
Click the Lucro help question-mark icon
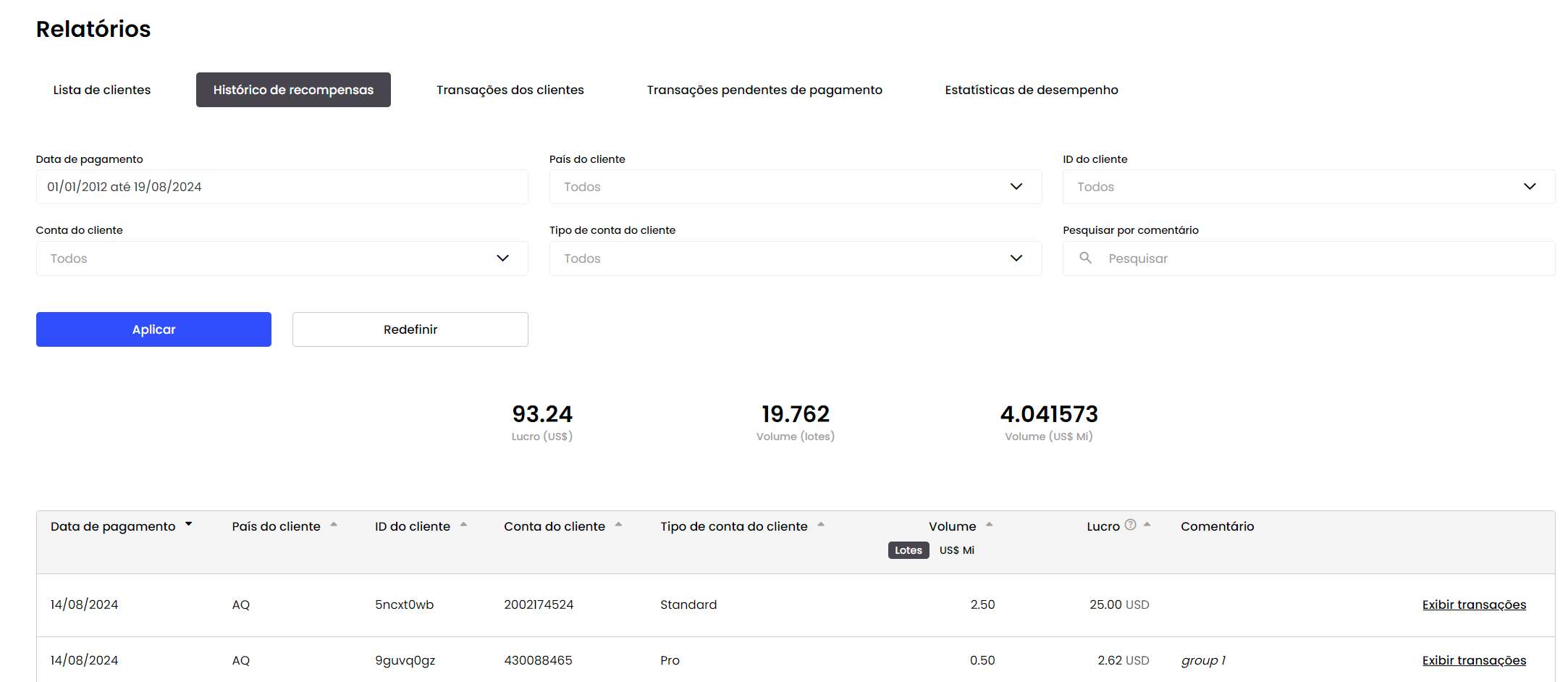(x=1130, y=525)
